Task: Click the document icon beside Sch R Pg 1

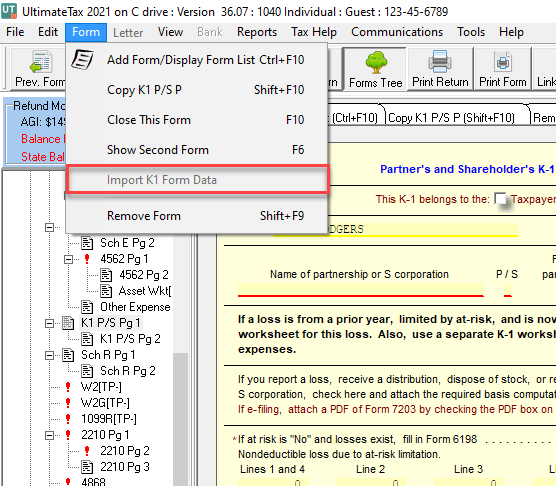Action: tap(68, 354)
